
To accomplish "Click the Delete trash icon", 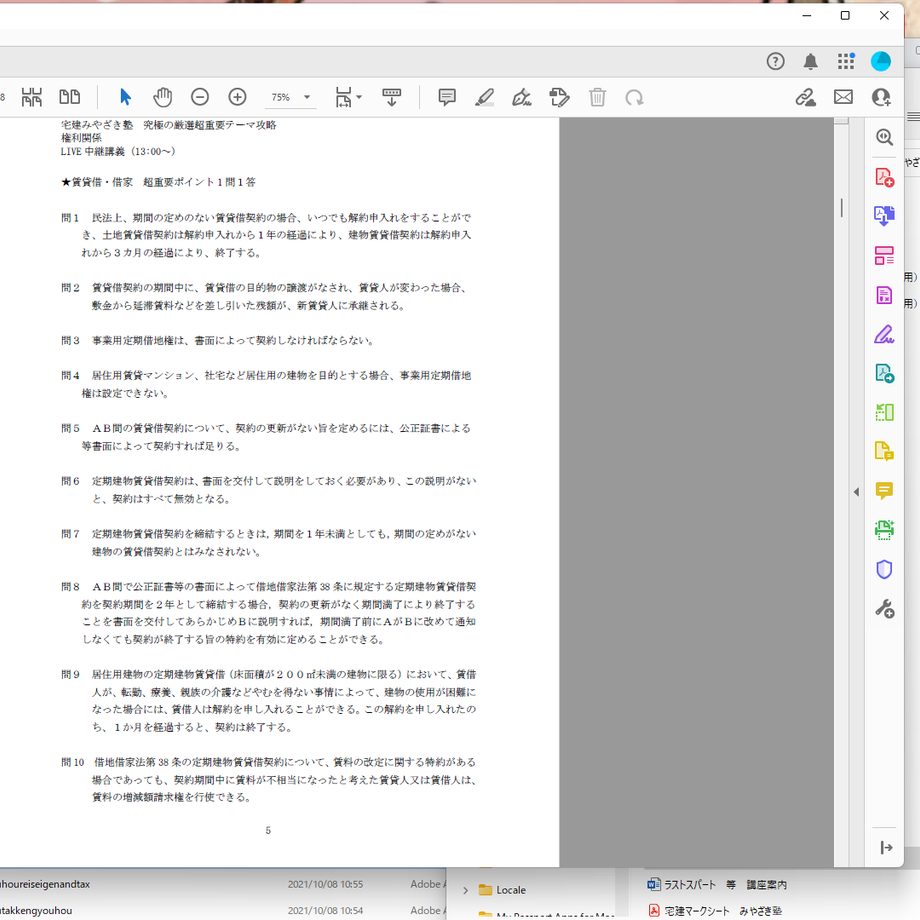I will (x=597, y=97).
